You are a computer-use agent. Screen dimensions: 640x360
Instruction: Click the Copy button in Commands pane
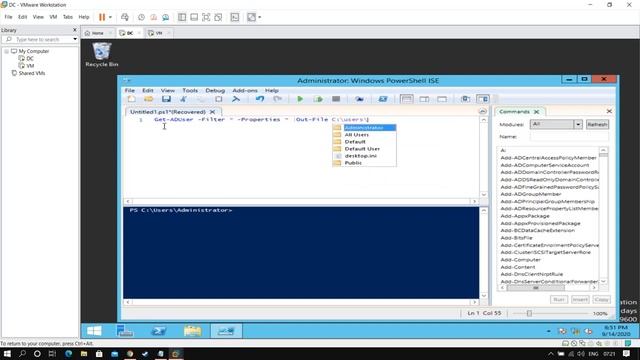[x=601, y=300]
